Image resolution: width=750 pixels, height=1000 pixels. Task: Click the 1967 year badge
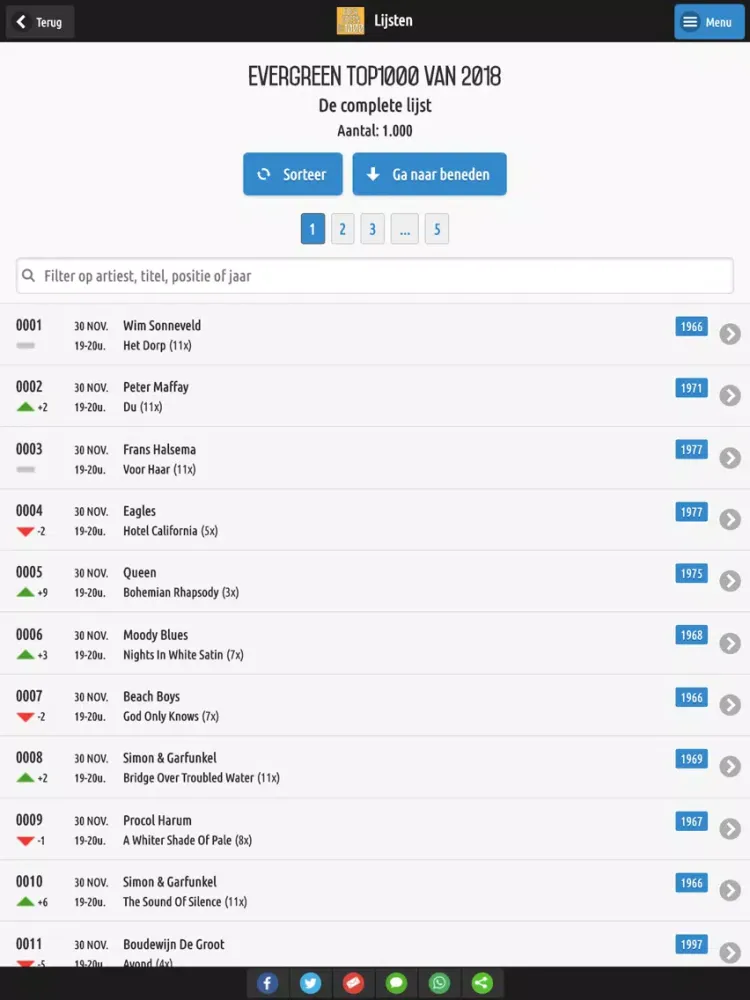click(x=691, y=821)
